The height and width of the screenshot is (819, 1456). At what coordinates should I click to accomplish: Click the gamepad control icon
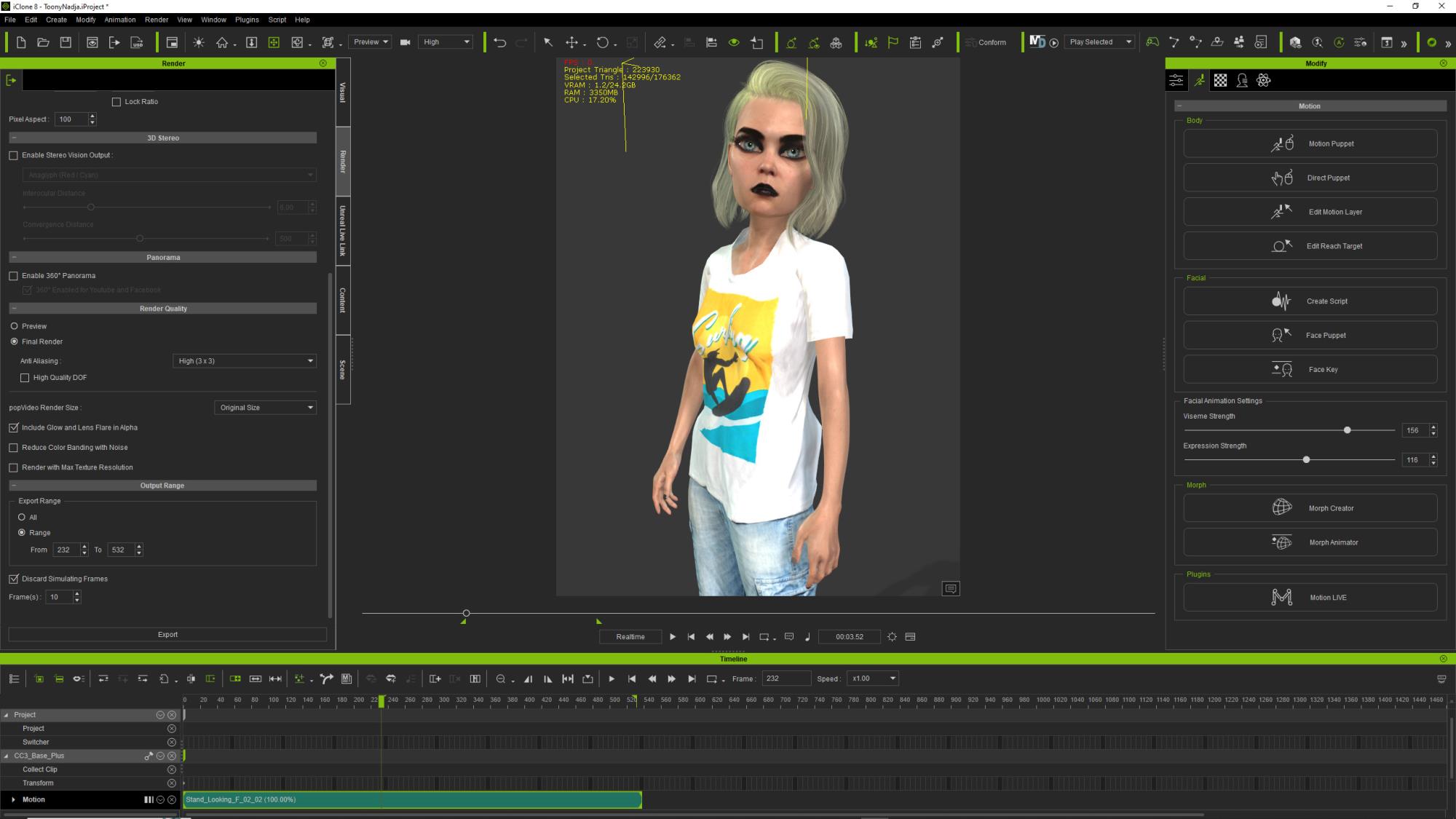(1152, 42)
